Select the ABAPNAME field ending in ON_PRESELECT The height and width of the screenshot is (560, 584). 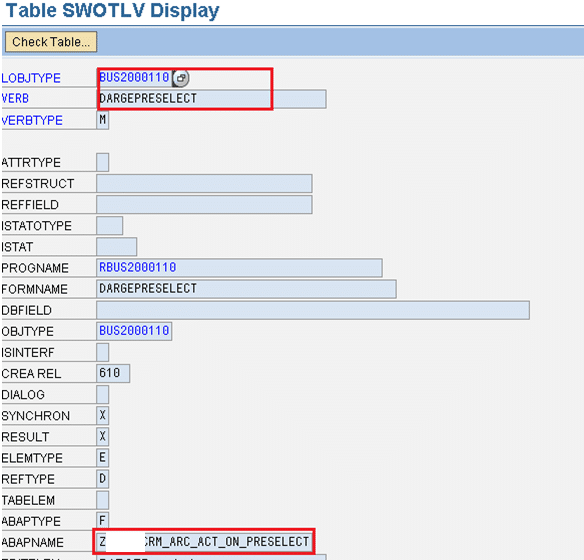coord(204,542)
